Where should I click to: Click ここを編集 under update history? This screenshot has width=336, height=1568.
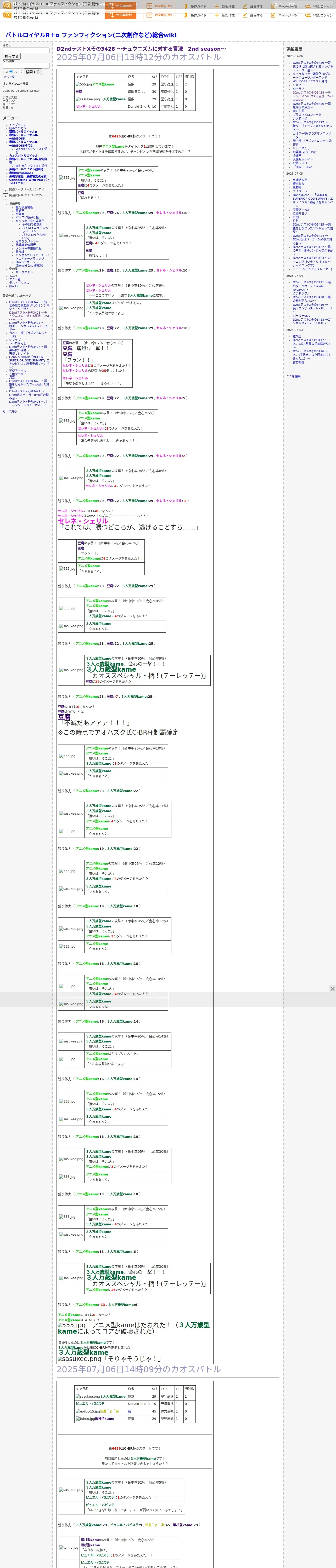coord(293,376)
